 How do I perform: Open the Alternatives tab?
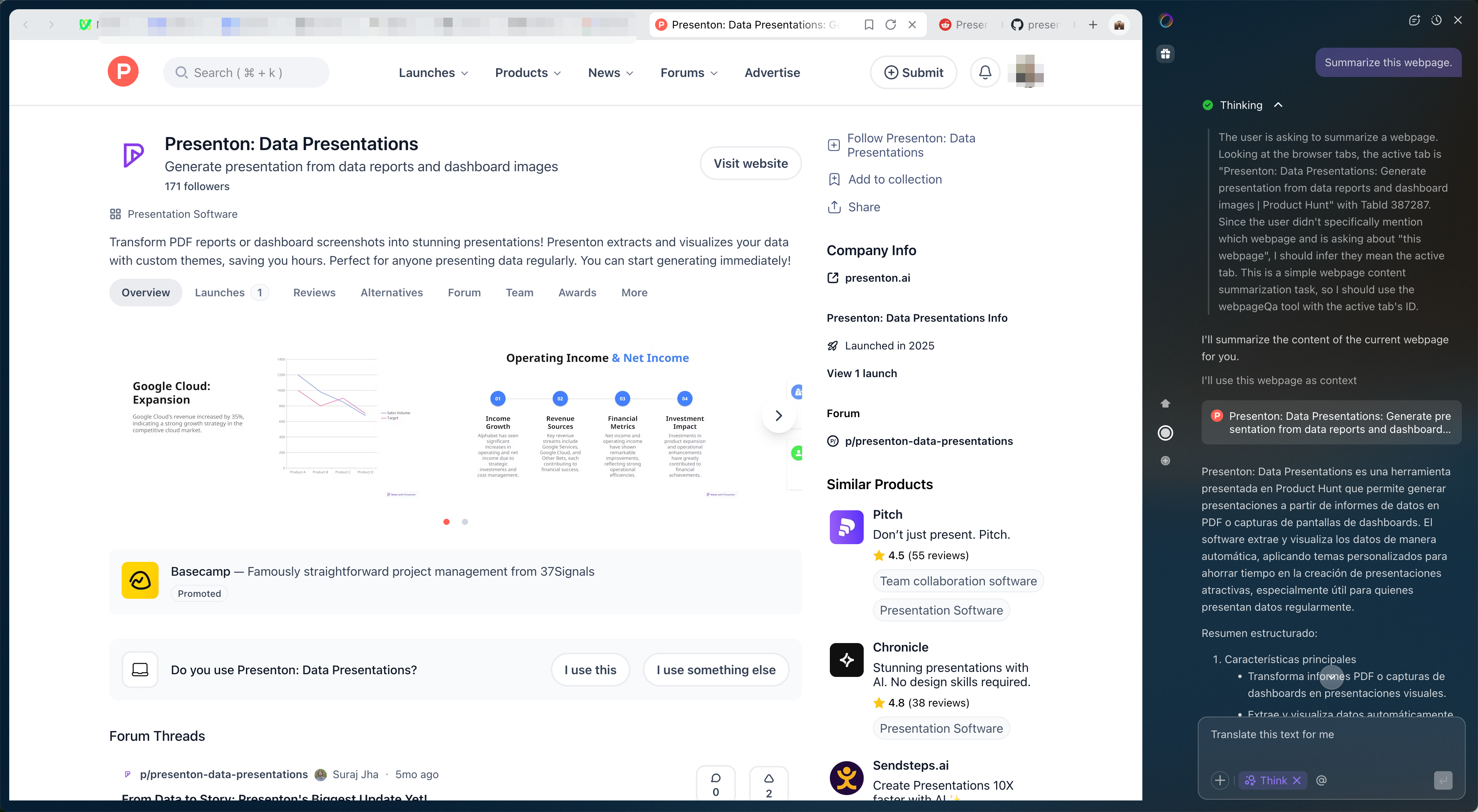[391, 292]
